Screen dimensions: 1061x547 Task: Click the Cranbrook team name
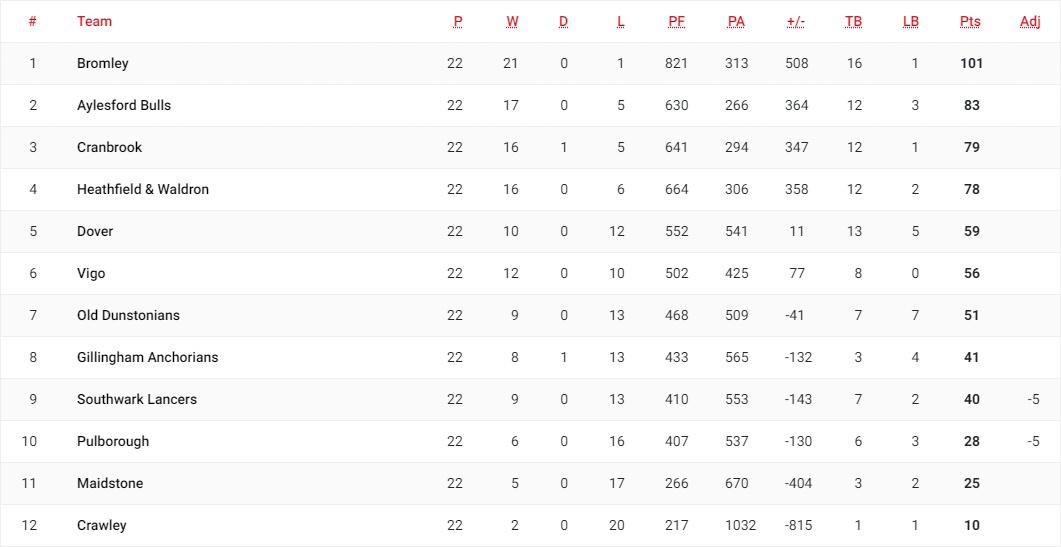[x=110, y=148]
